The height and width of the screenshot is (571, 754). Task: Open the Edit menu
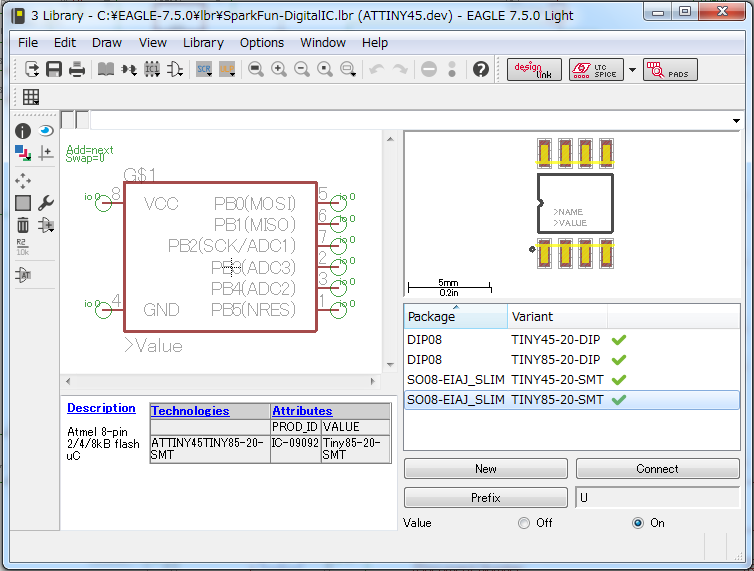65,43
